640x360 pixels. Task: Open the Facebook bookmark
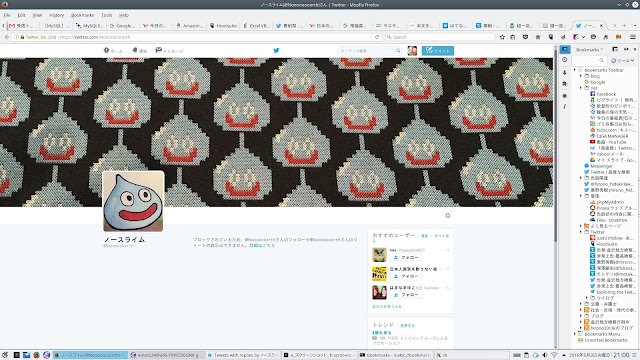603,94
